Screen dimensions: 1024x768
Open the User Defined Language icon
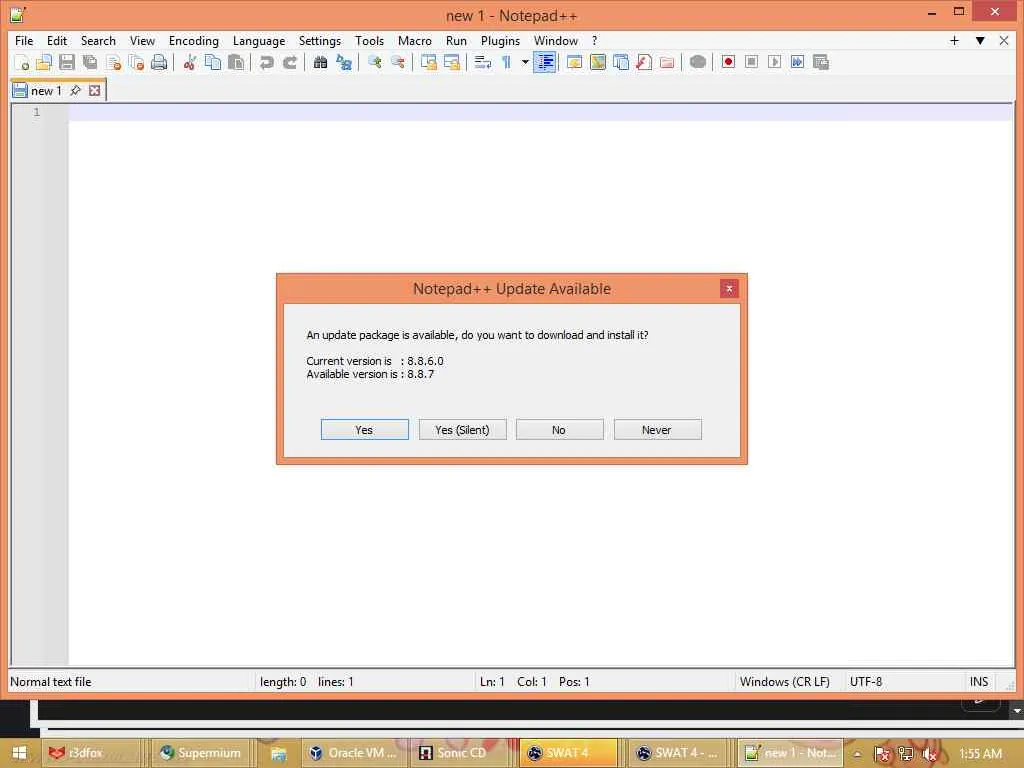(575, 63)
